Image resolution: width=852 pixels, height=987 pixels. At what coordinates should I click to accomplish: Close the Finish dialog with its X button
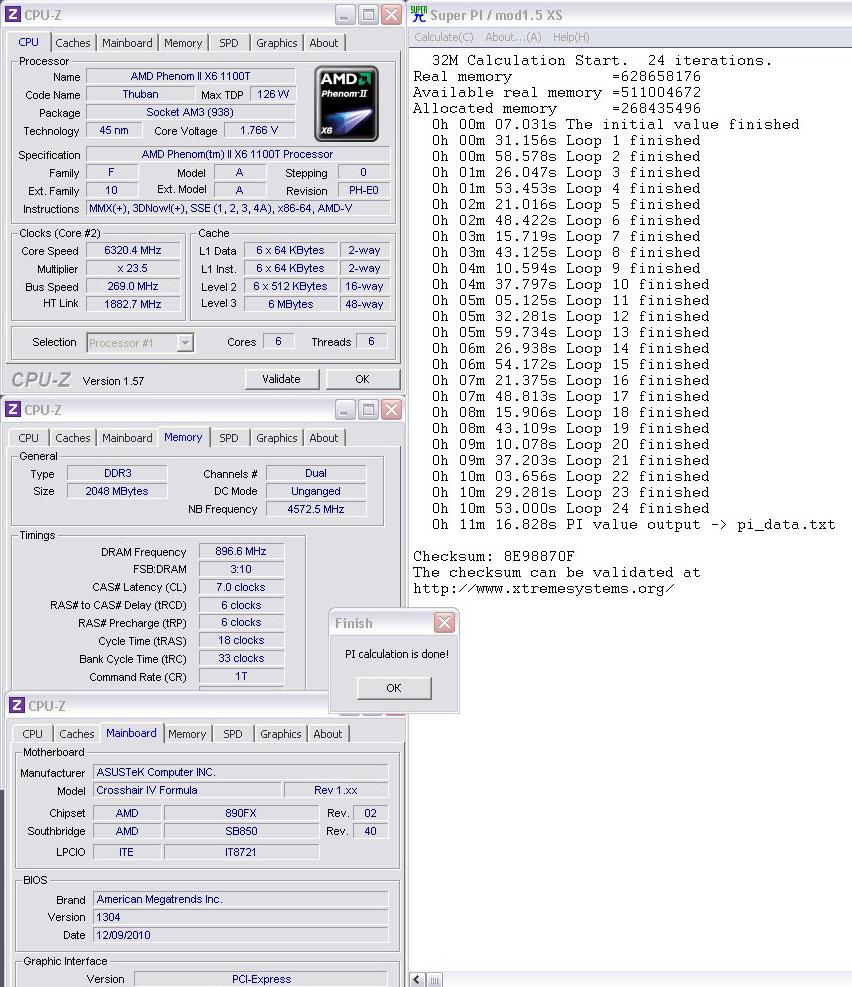point(444,623)
